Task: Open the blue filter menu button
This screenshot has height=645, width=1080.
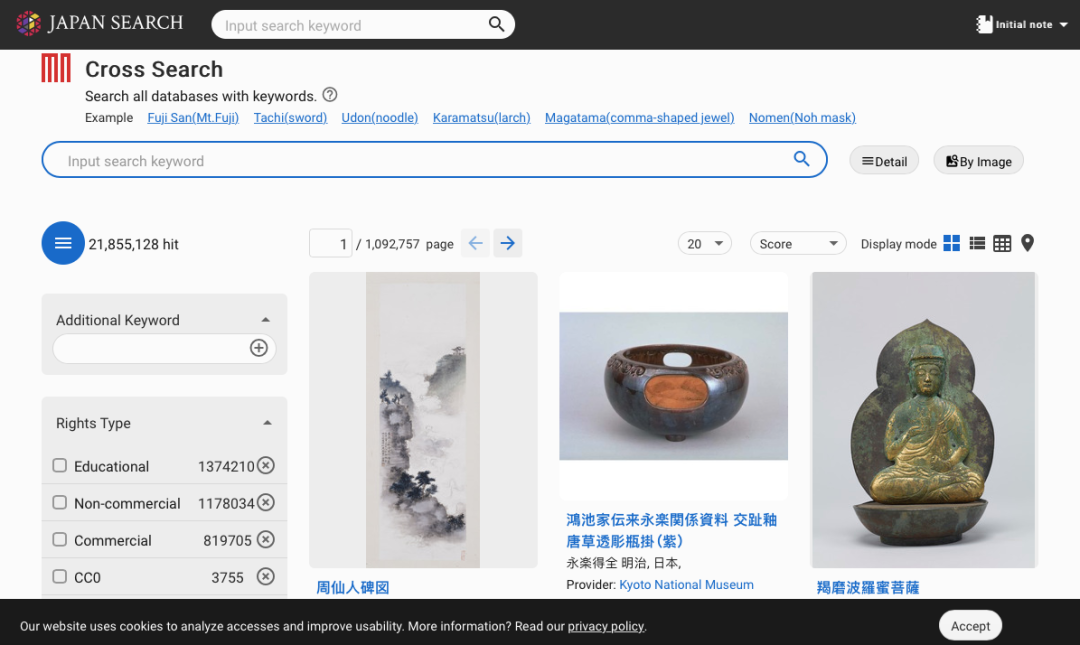Action: pos(63,243)
